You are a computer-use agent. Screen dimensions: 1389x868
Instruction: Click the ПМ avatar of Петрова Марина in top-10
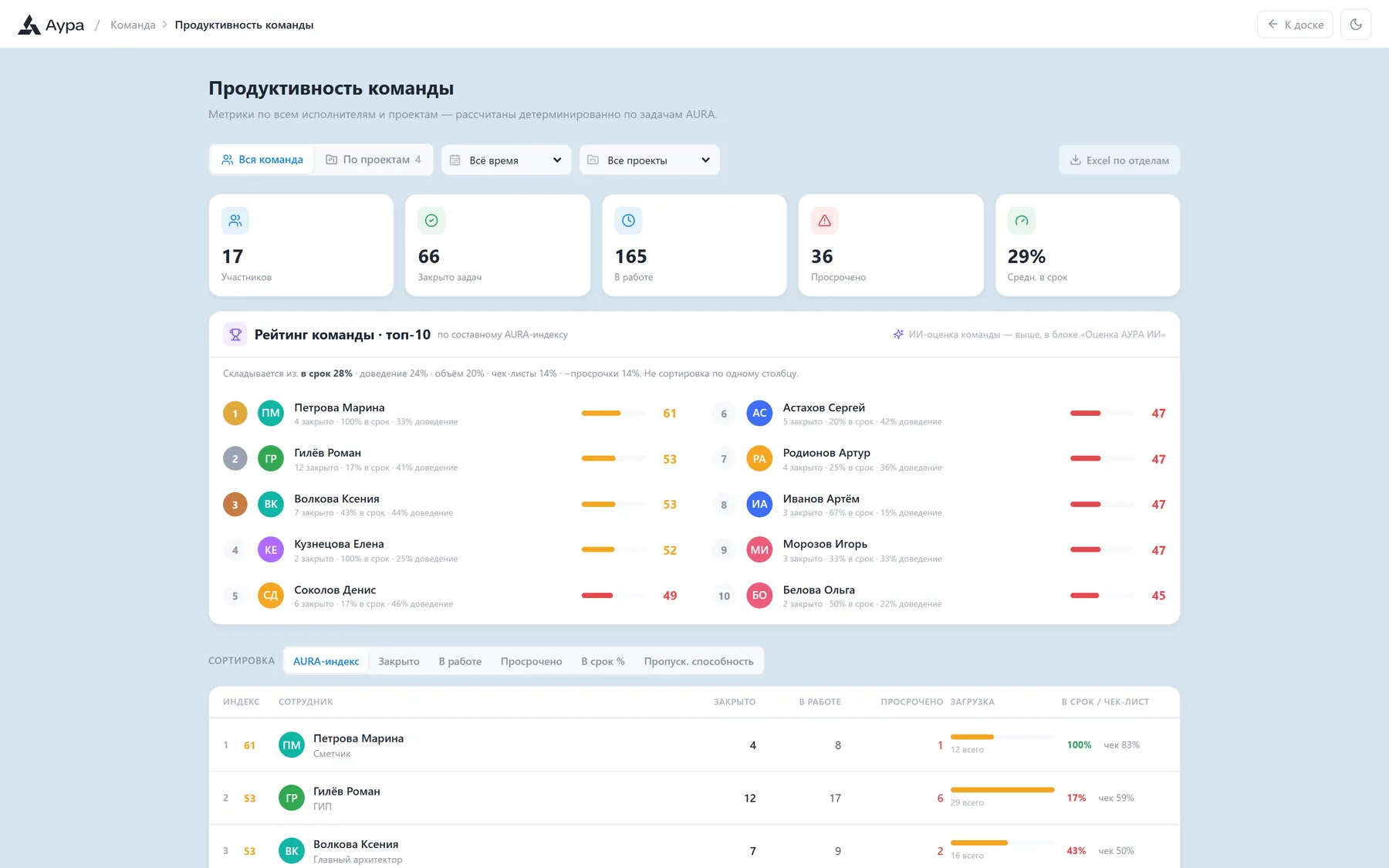pos(271,414)
